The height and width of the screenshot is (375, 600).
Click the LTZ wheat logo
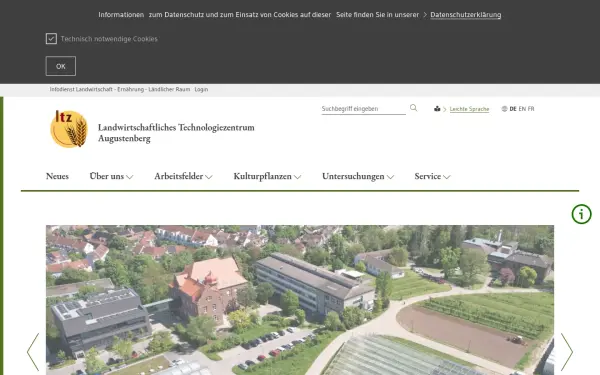pyautogui.click(x=69, y=129)
